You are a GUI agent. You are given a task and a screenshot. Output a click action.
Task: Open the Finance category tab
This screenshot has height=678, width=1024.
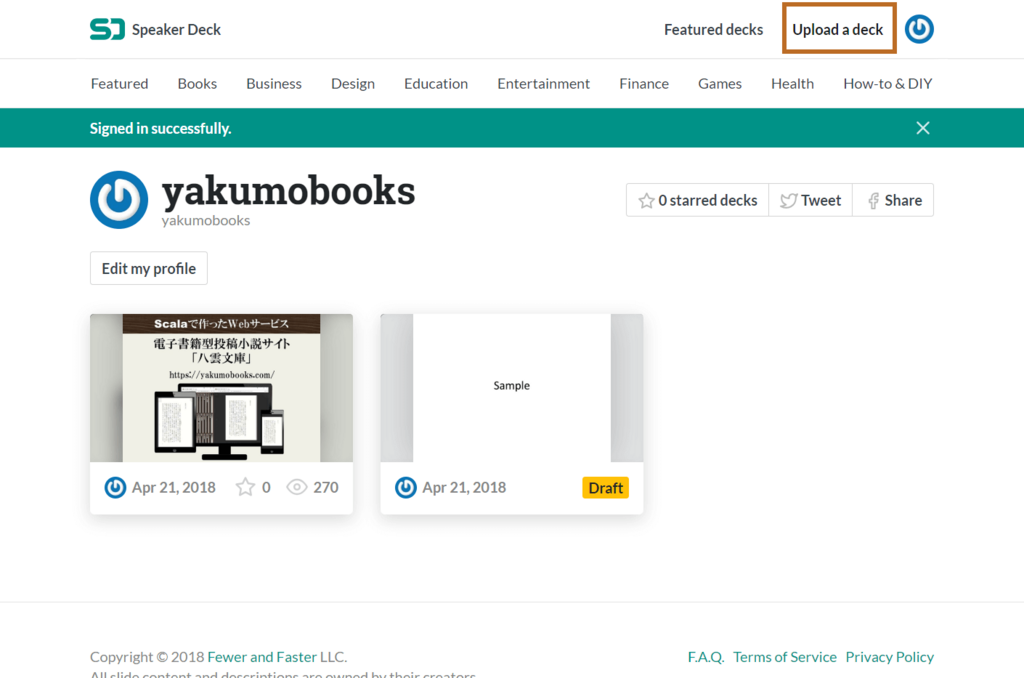pos(644,84)
